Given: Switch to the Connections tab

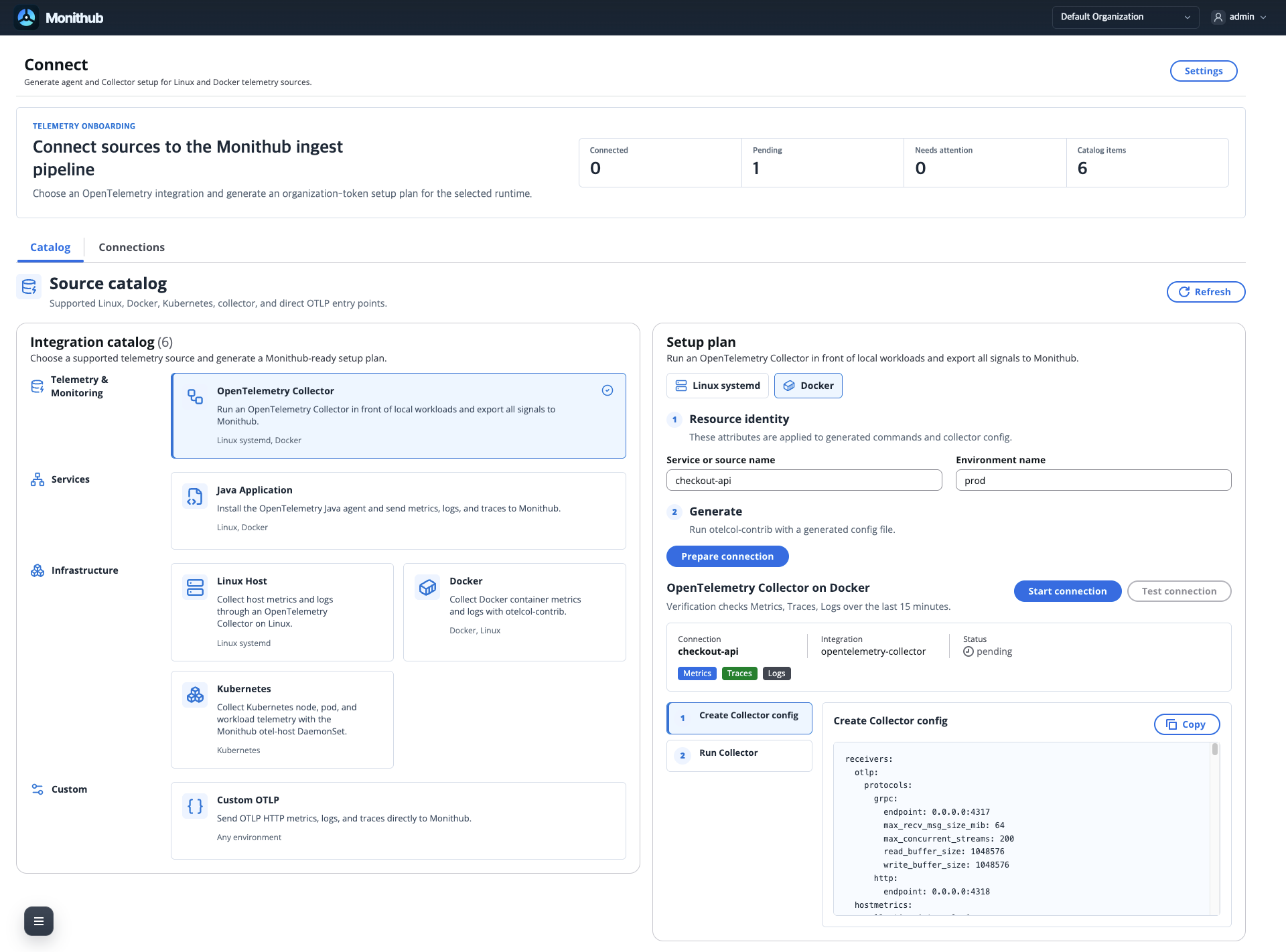Looking at the screenshot, I should [x=131, y=247].
